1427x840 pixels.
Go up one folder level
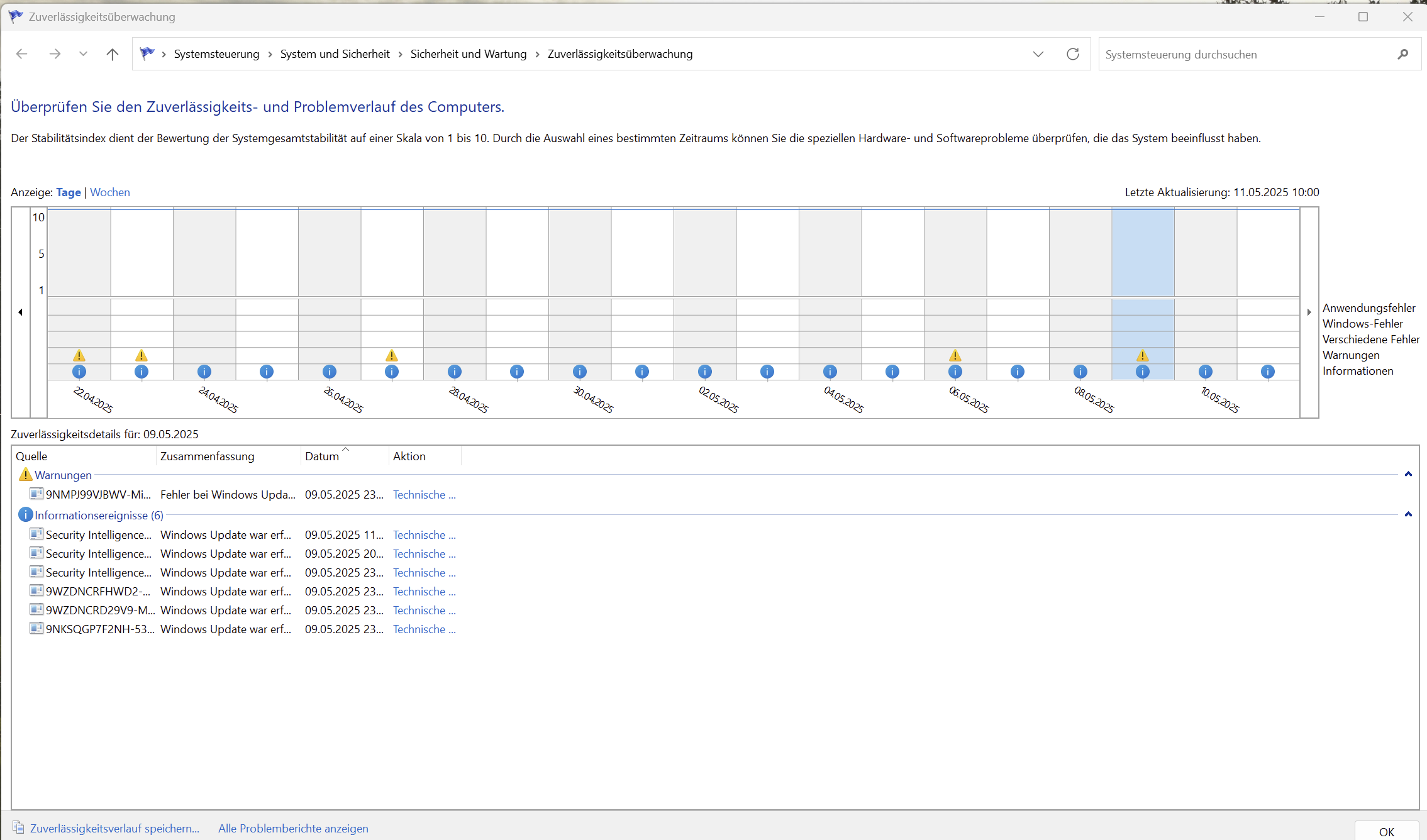113,54
